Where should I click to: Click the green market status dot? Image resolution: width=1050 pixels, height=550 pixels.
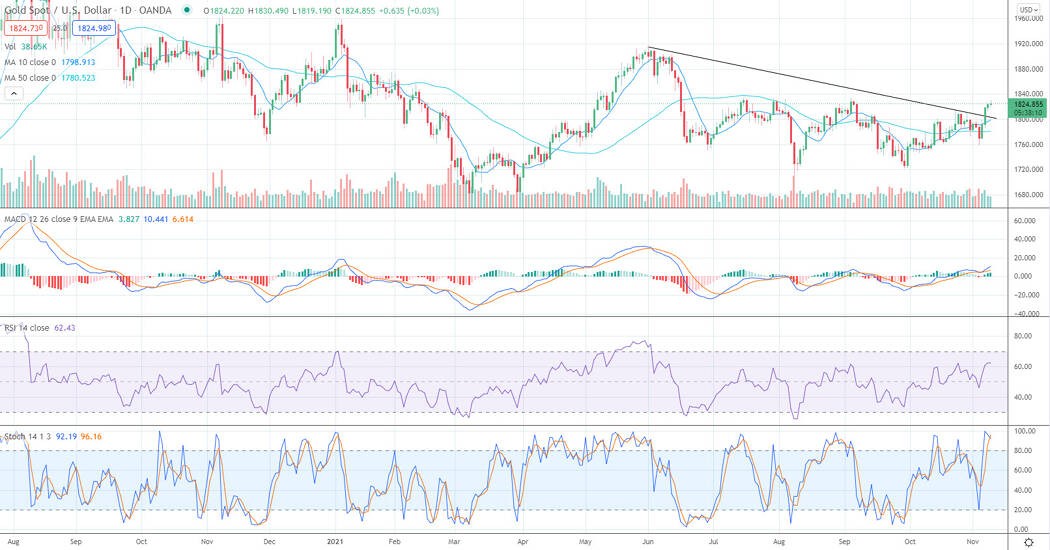point(187,10)
